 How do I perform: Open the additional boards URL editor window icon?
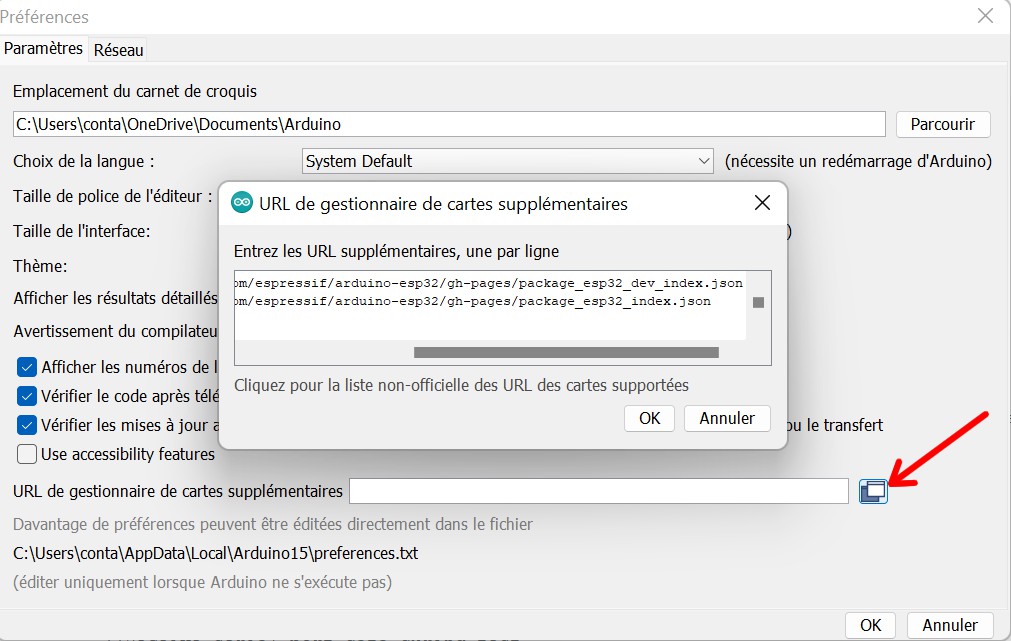tap(873, 491)
